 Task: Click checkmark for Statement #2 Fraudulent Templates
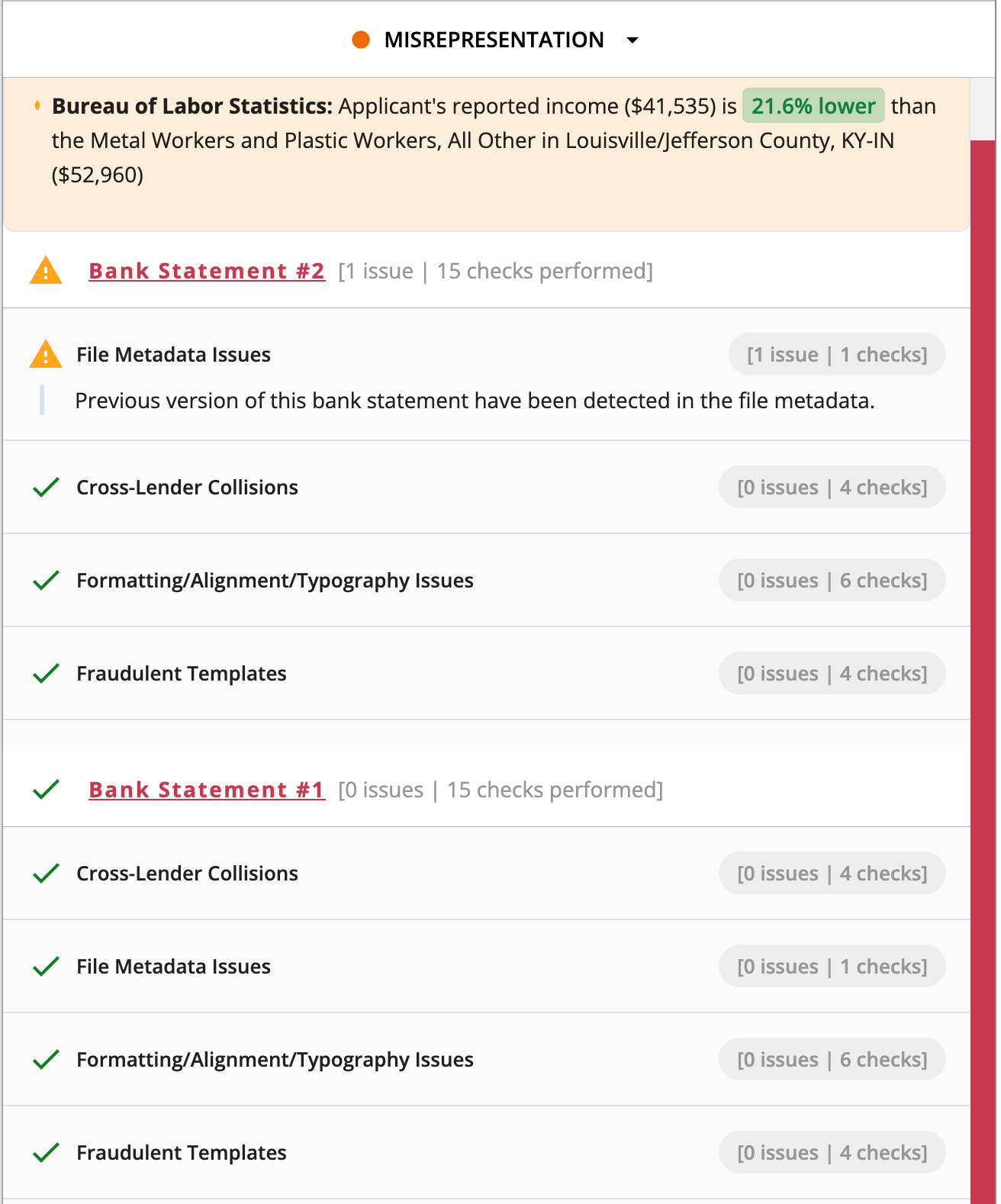pyautogui.click(x=47, y=674)
